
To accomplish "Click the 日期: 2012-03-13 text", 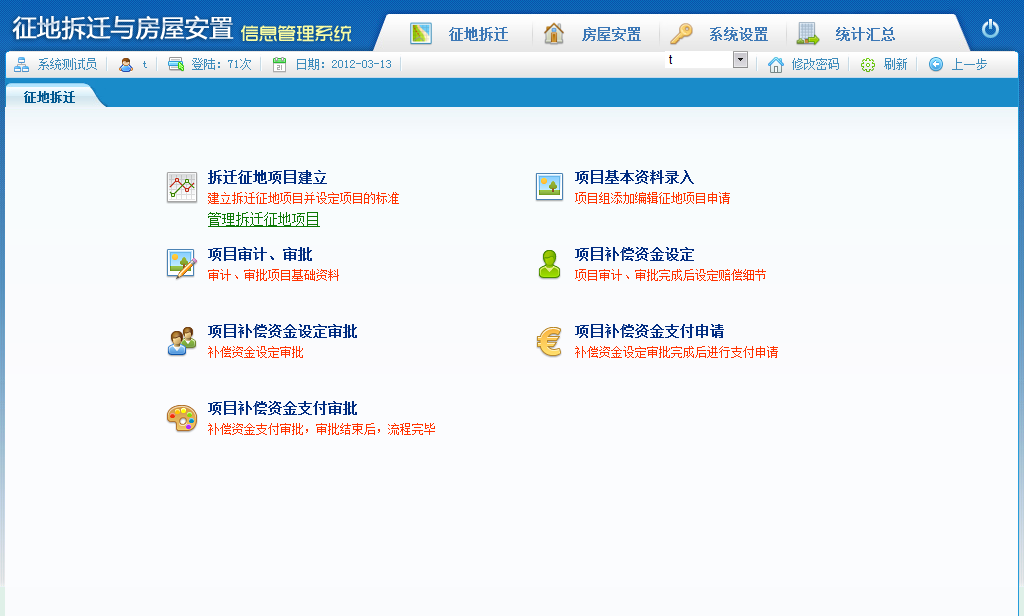I will click(344, 64).
